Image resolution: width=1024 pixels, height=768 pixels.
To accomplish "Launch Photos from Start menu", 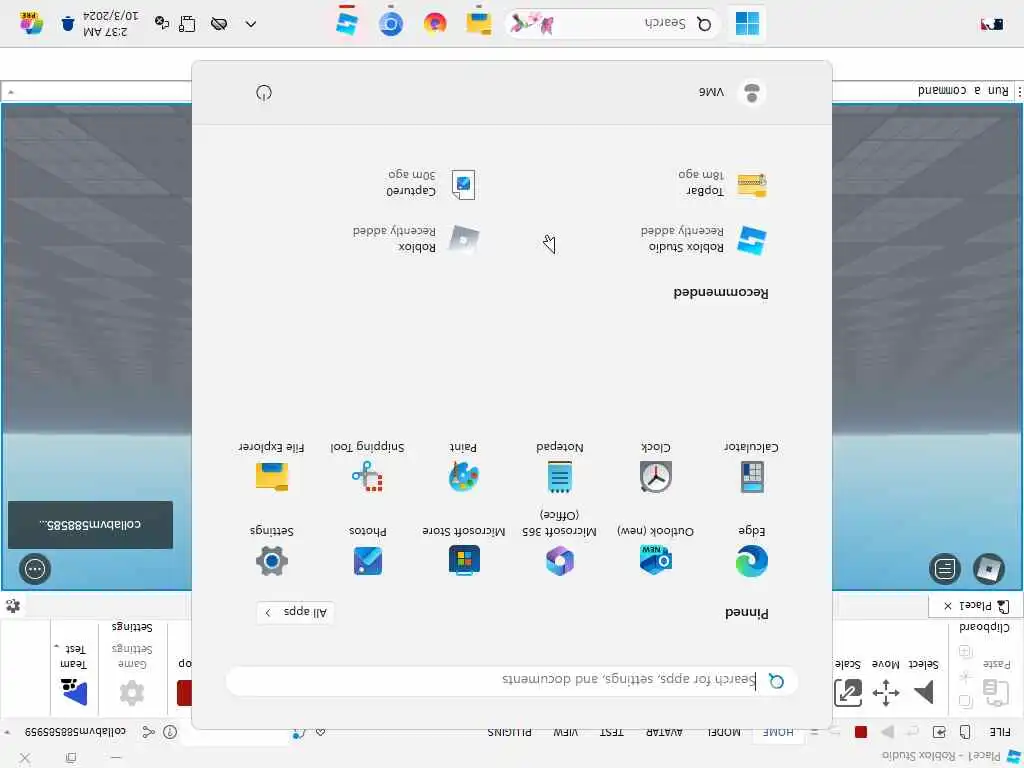I will point(368,552).
